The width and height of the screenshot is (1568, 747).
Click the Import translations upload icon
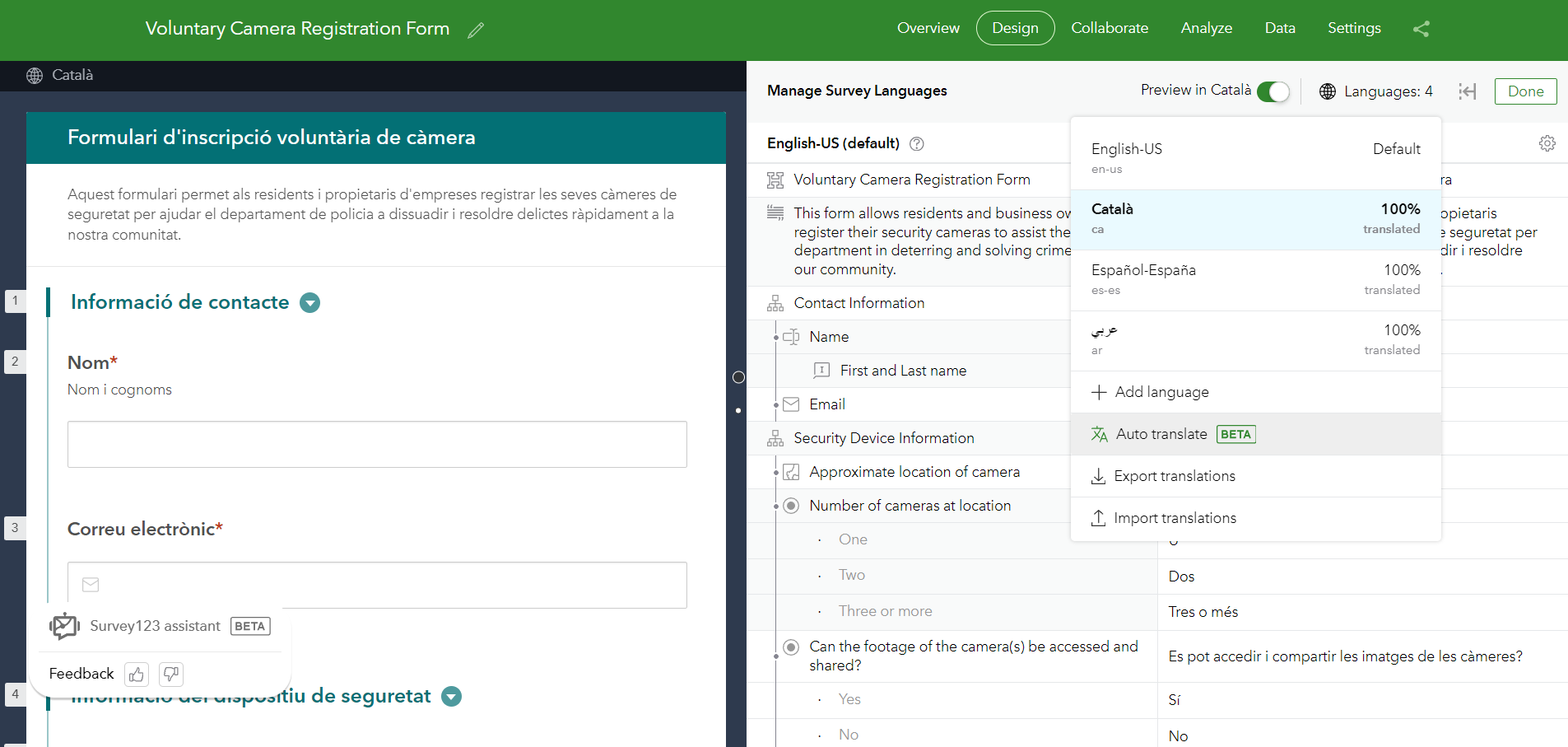click(x=1098, y=518)
